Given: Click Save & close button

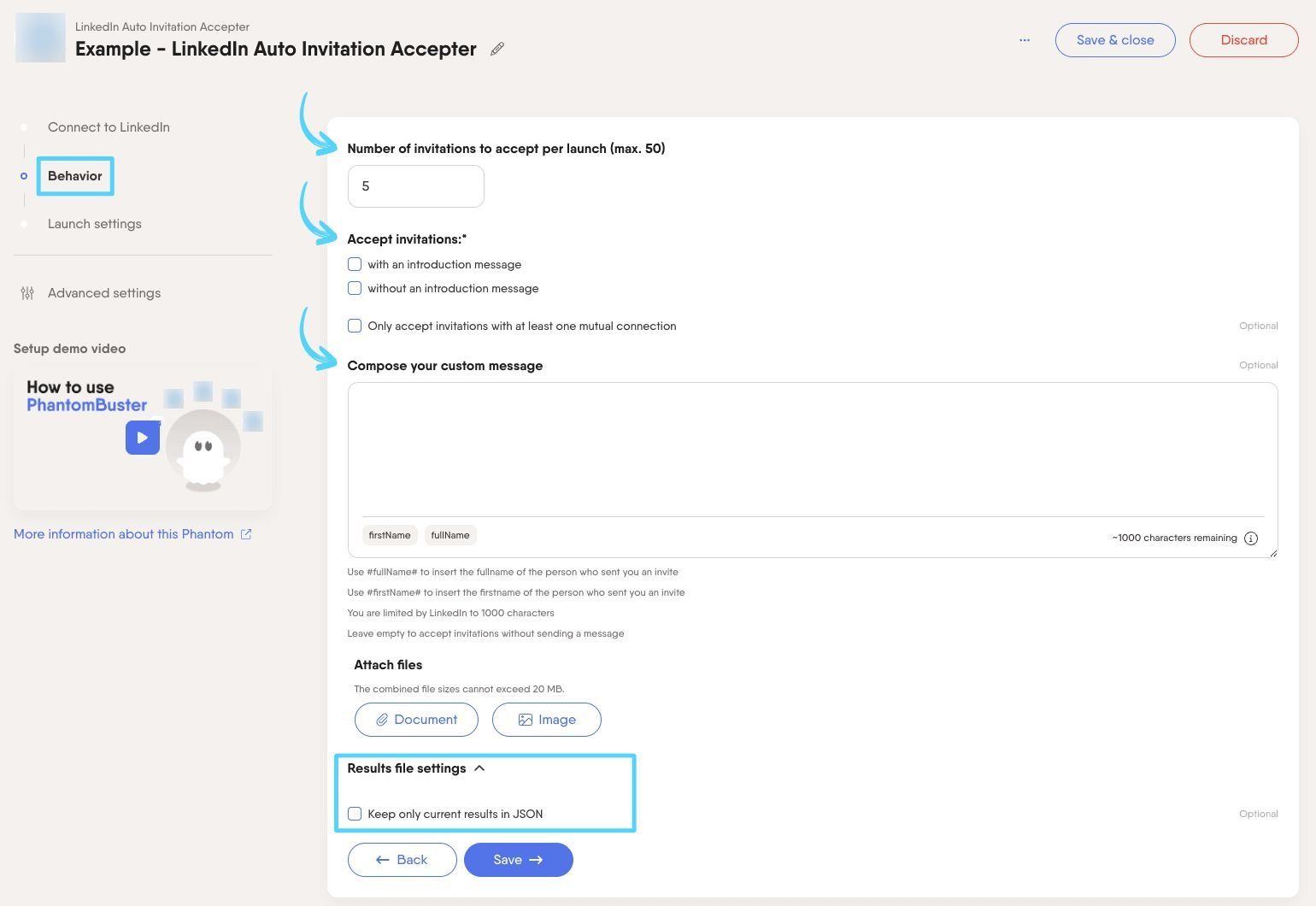Looking at the screenshot, I should [1115, 40].
